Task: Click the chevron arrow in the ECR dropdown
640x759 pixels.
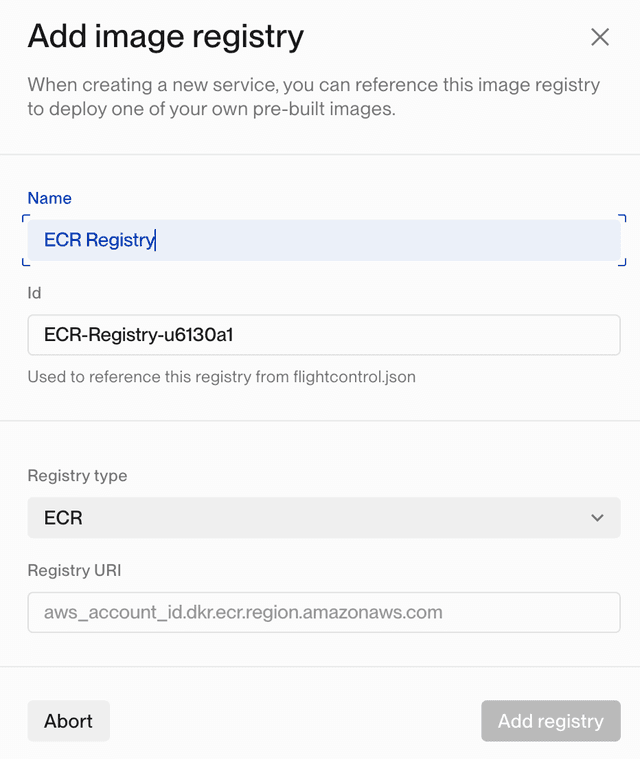Action: click(x=597, y=518)
